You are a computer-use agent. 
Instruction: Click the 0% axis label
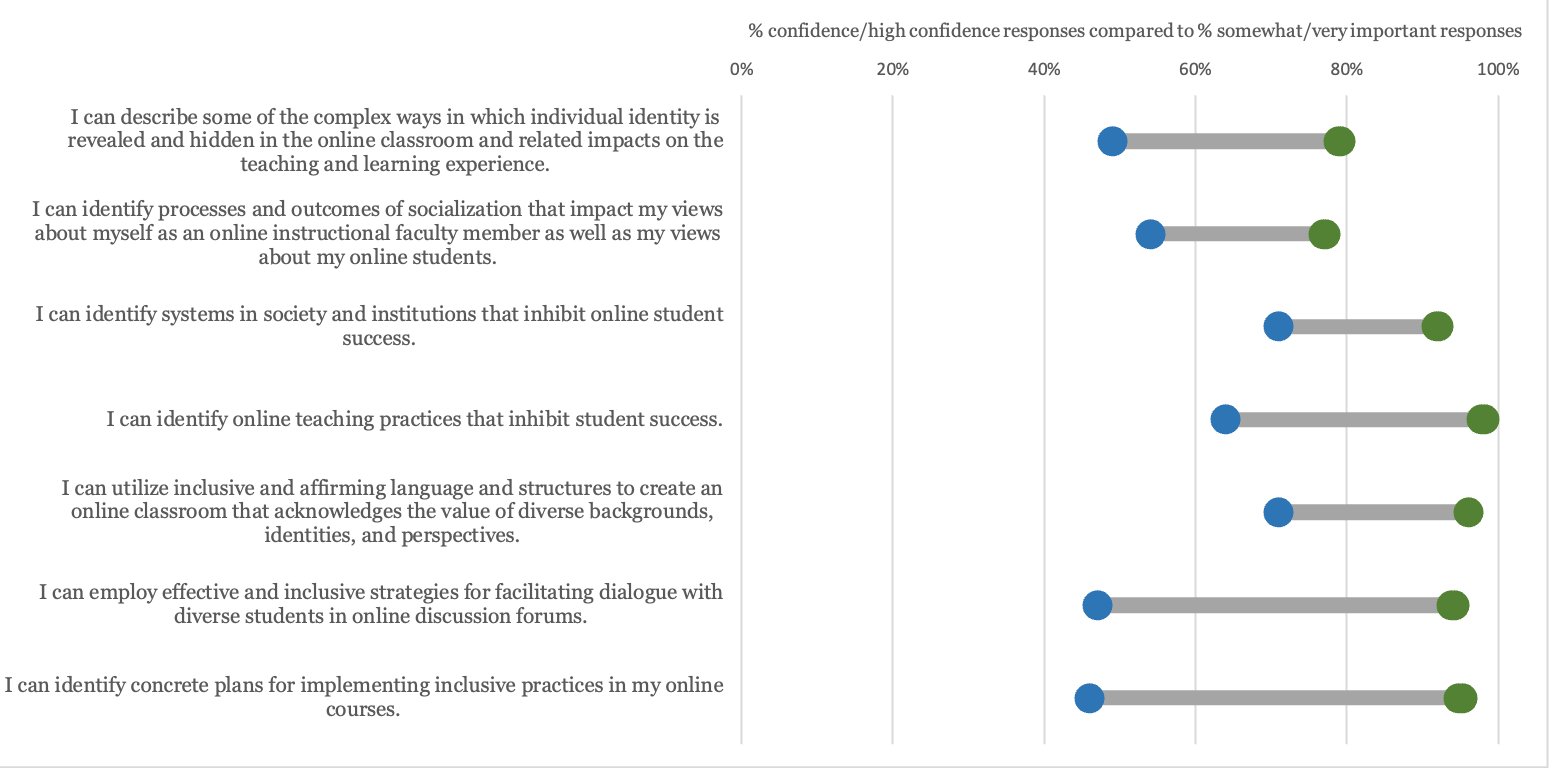click(741, 69)
